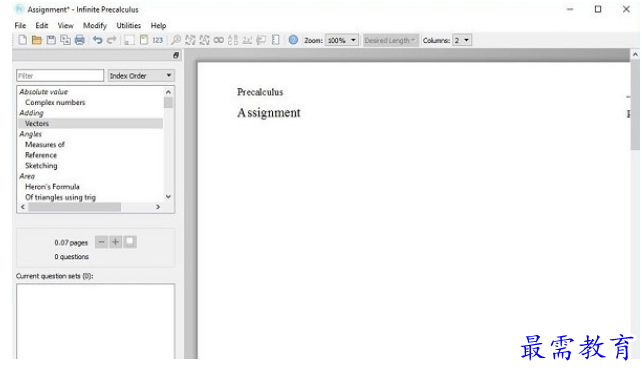The height and width of the screenshot is (379, 642).
Task: Click the Precalculus header text on the page
Action: click(260, 92)
